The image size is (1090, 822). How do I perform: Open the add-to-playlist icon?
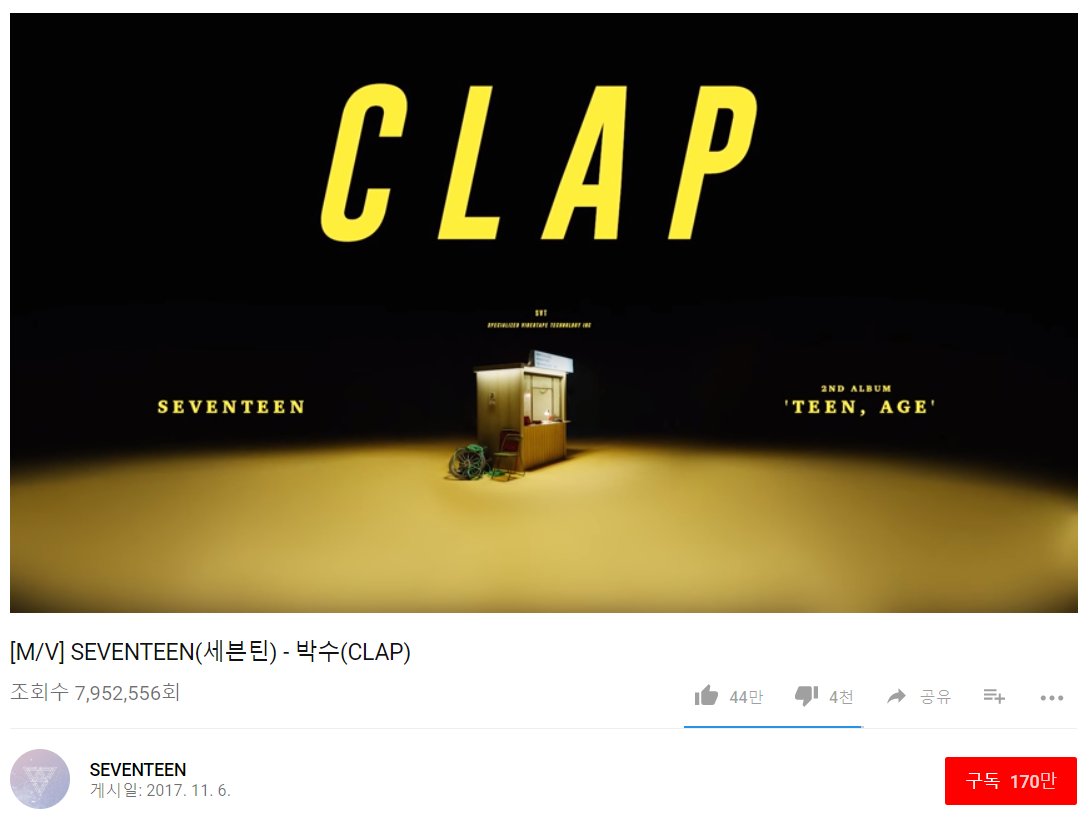click(994, 695)
